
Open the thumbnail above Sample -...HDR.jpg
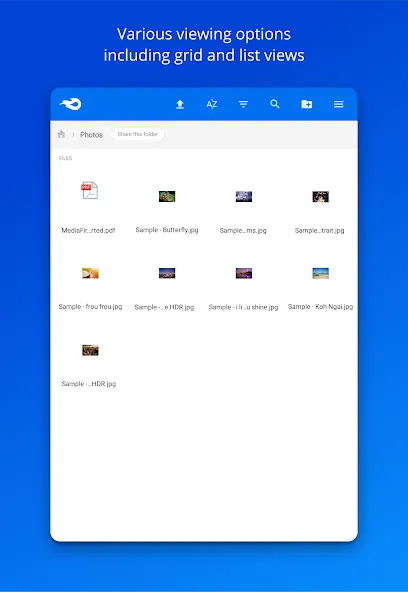[x=90, y=350]
